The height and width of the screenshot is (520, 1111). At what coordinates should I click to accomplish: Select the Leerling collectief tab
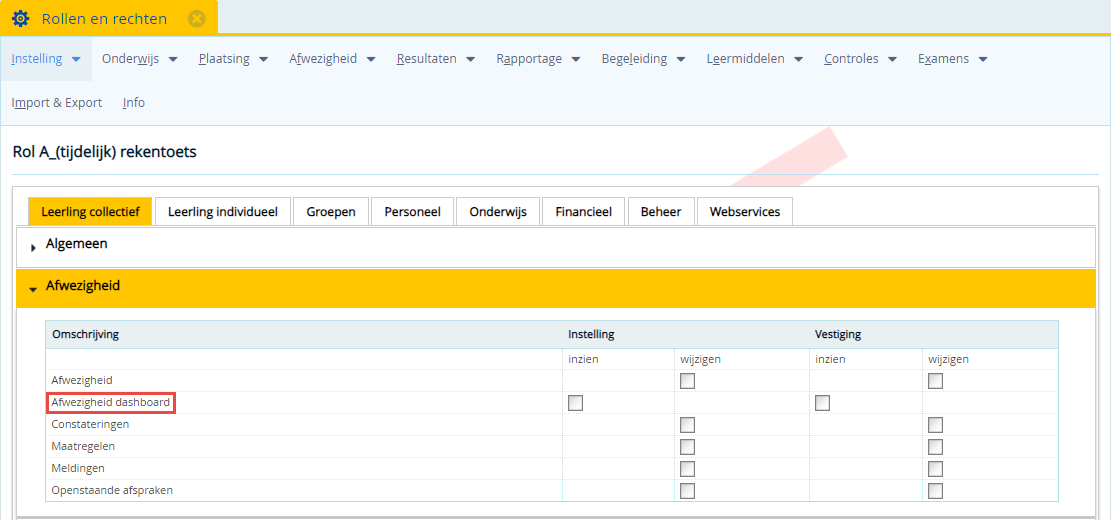point(90,211)
